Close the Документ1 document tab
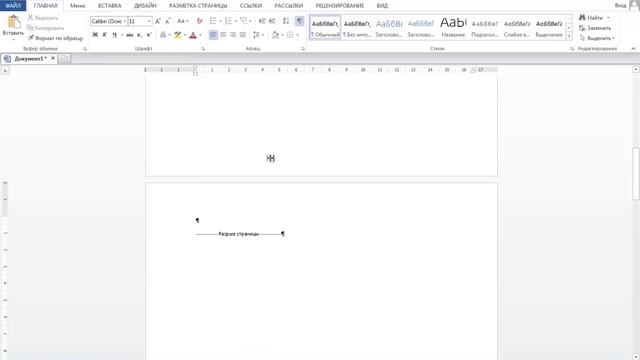640x360 pixels. click(x=53, y=58)
